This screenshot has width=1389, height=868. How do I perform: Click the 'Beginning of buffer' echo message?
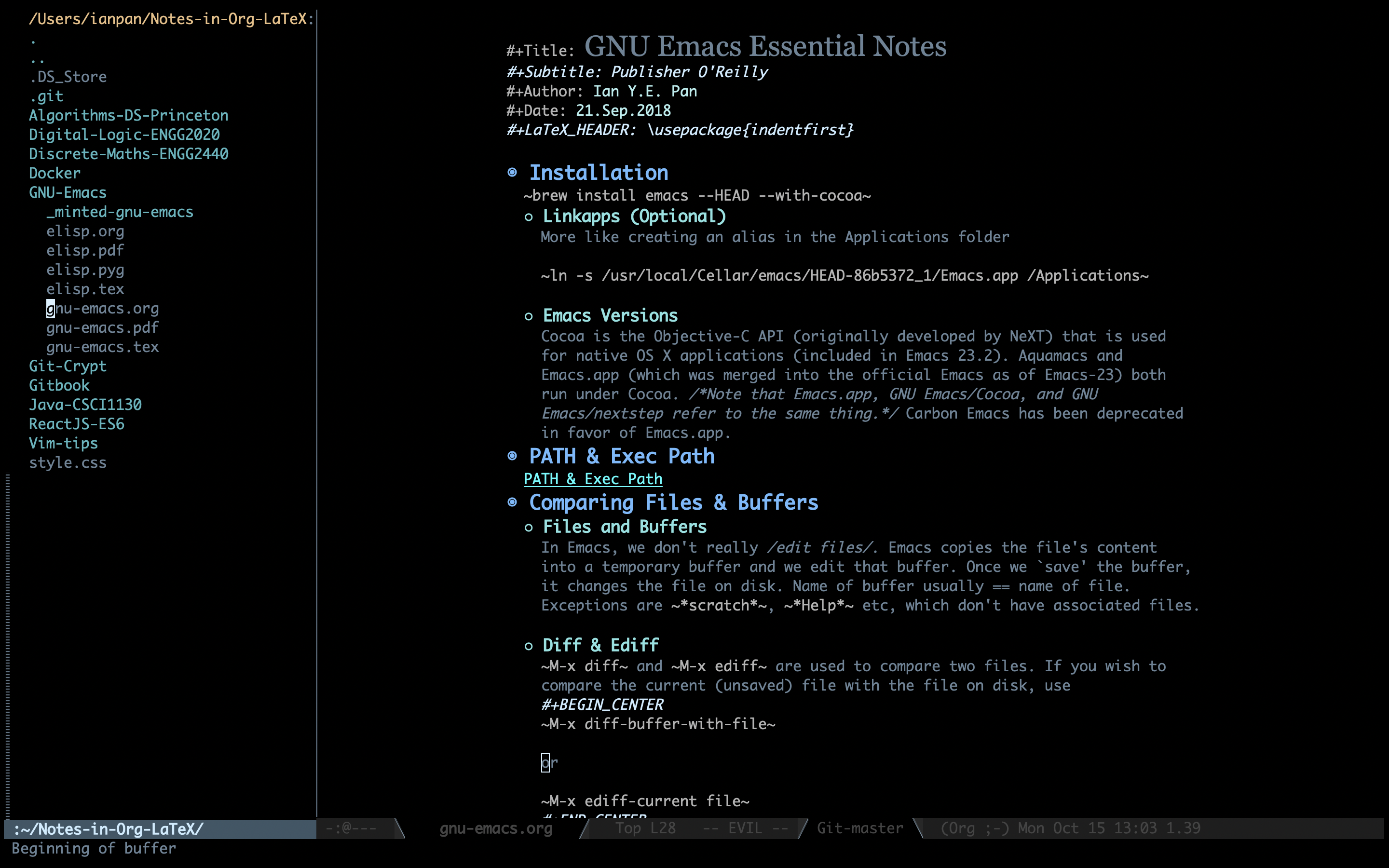point(94,849)
